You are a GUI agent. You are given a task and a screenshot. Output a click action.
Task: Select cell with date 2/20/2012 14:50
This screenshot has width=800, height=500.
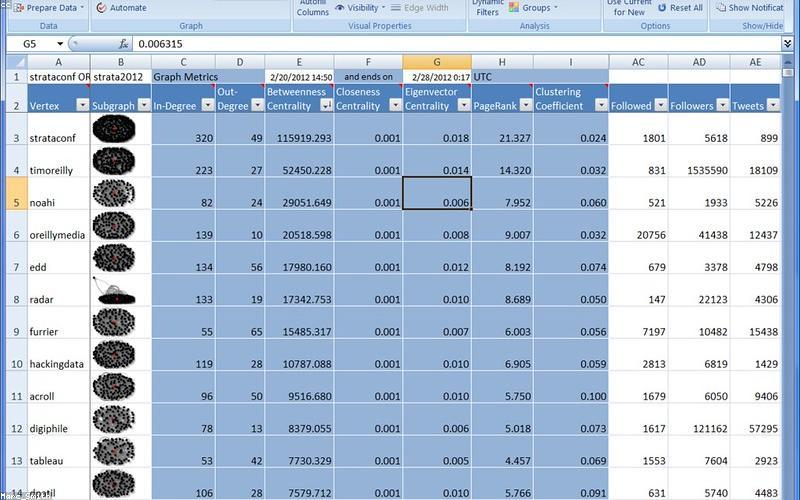(299, 77)
